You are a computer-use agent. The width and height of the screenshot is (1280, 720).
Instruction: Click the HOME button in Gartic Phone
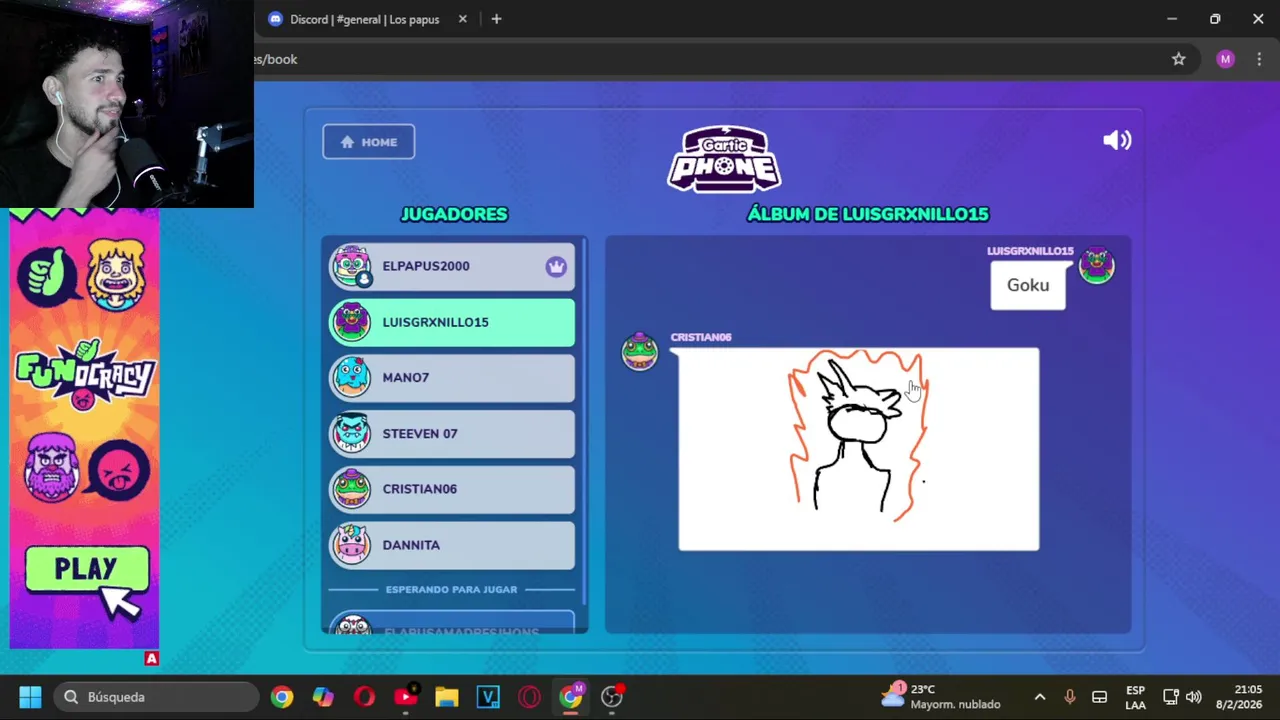coord(368,142)
